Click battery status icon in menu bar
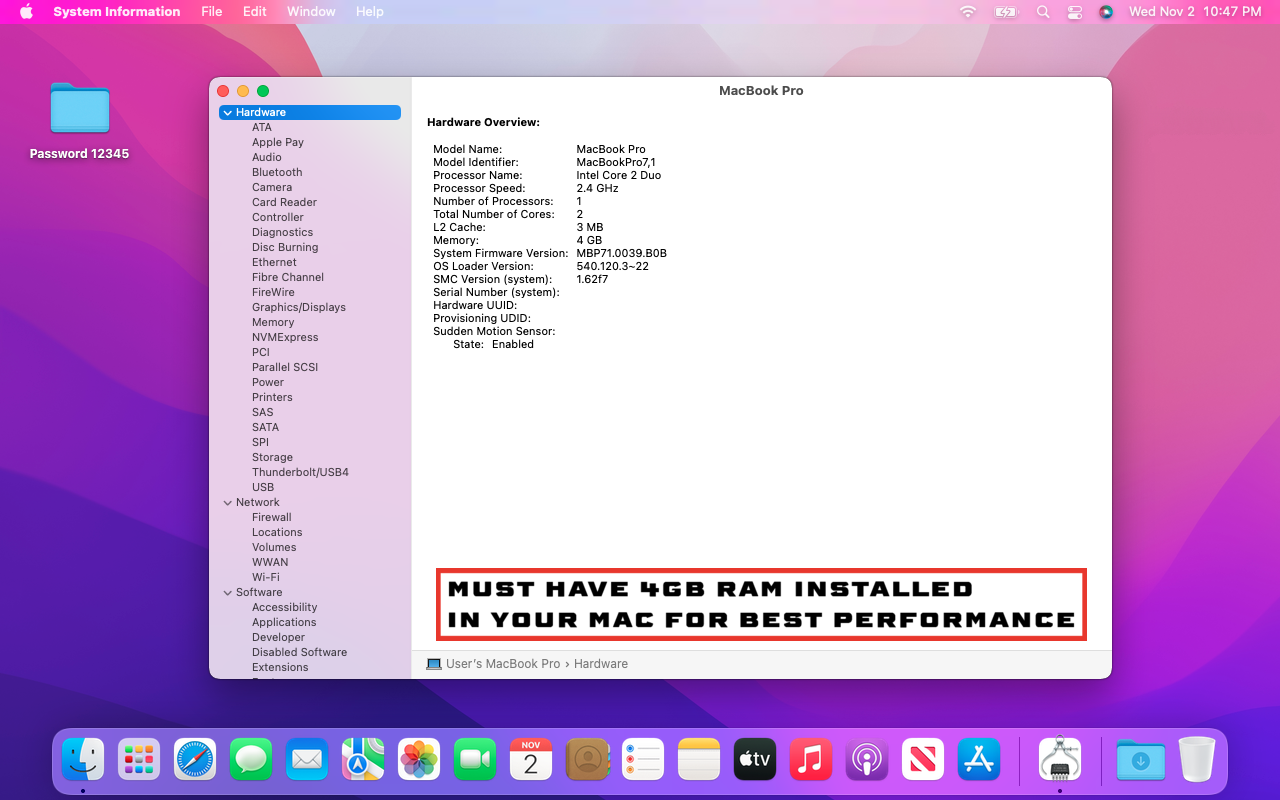 pos(1005,12)
